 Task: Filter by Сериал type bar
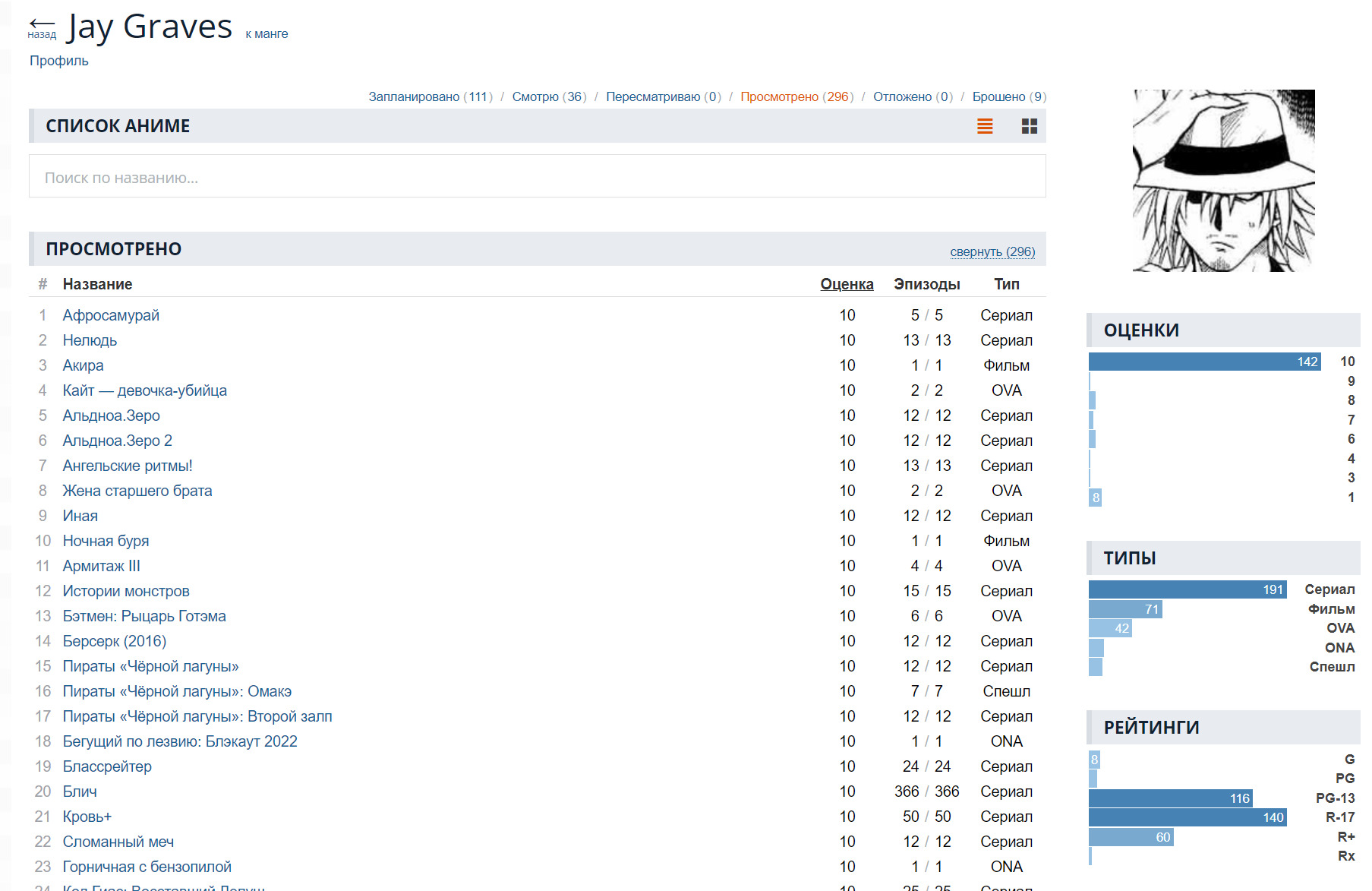(x=1187, y=589)
